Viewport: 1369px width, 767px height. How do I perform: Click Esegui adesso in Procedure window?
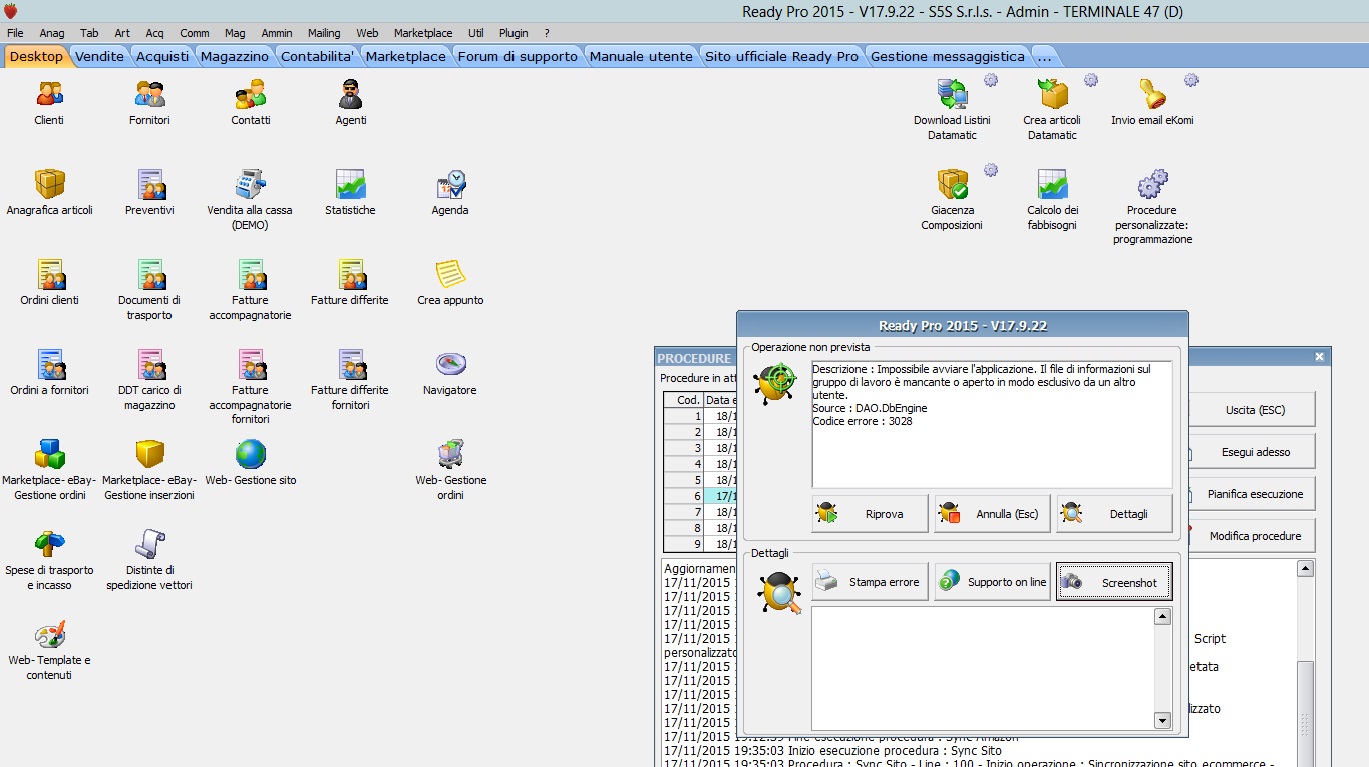(1254, 452)
